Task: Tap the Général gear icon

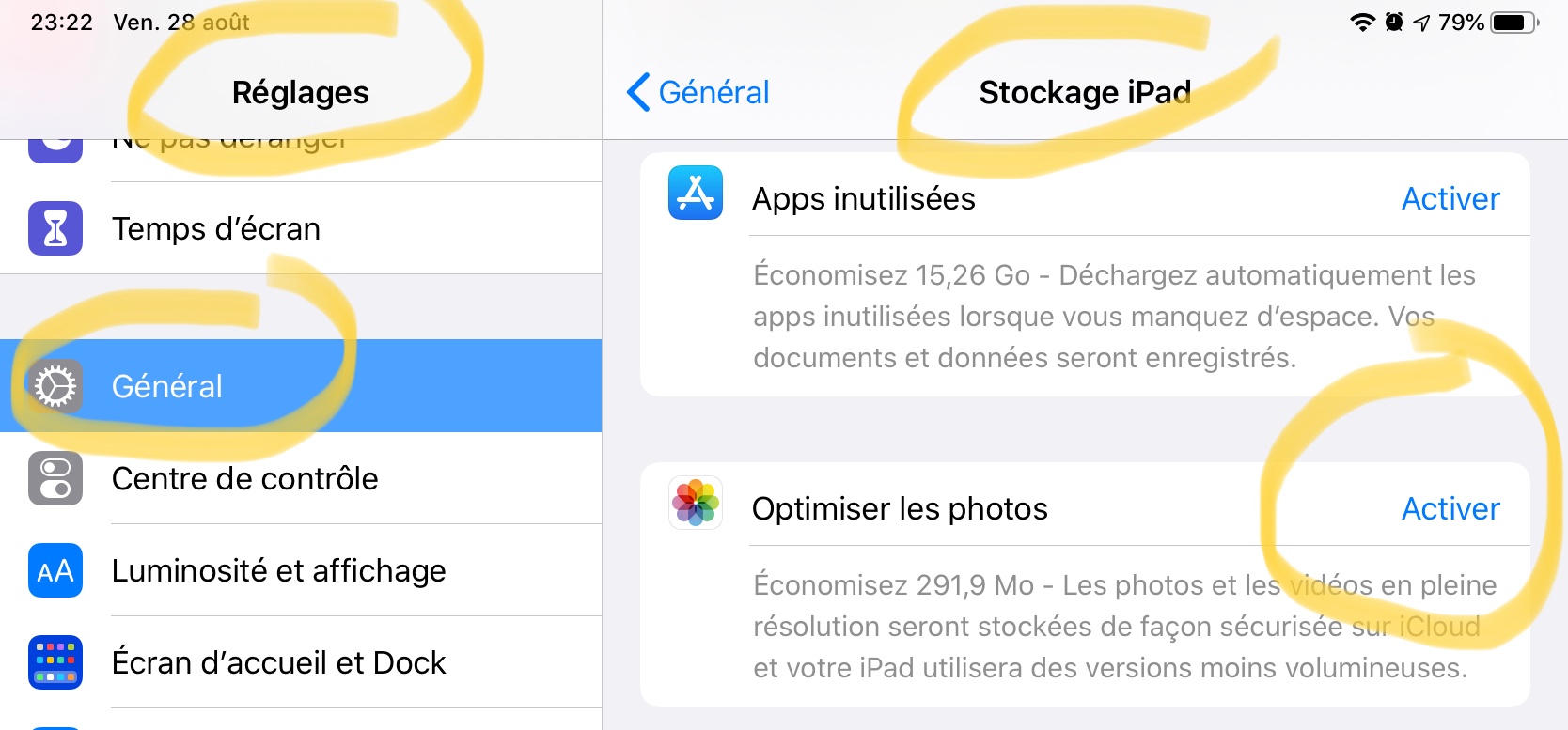Action: (55, 386)
